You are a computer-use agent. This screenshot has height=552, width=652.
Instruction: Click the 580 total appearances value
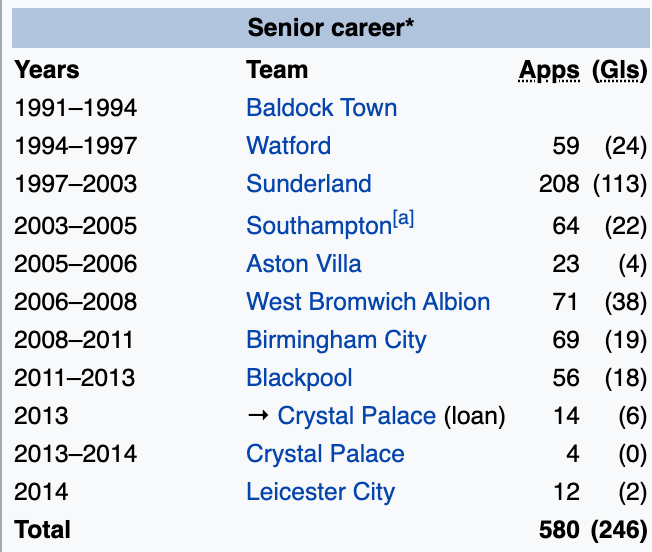558,528
